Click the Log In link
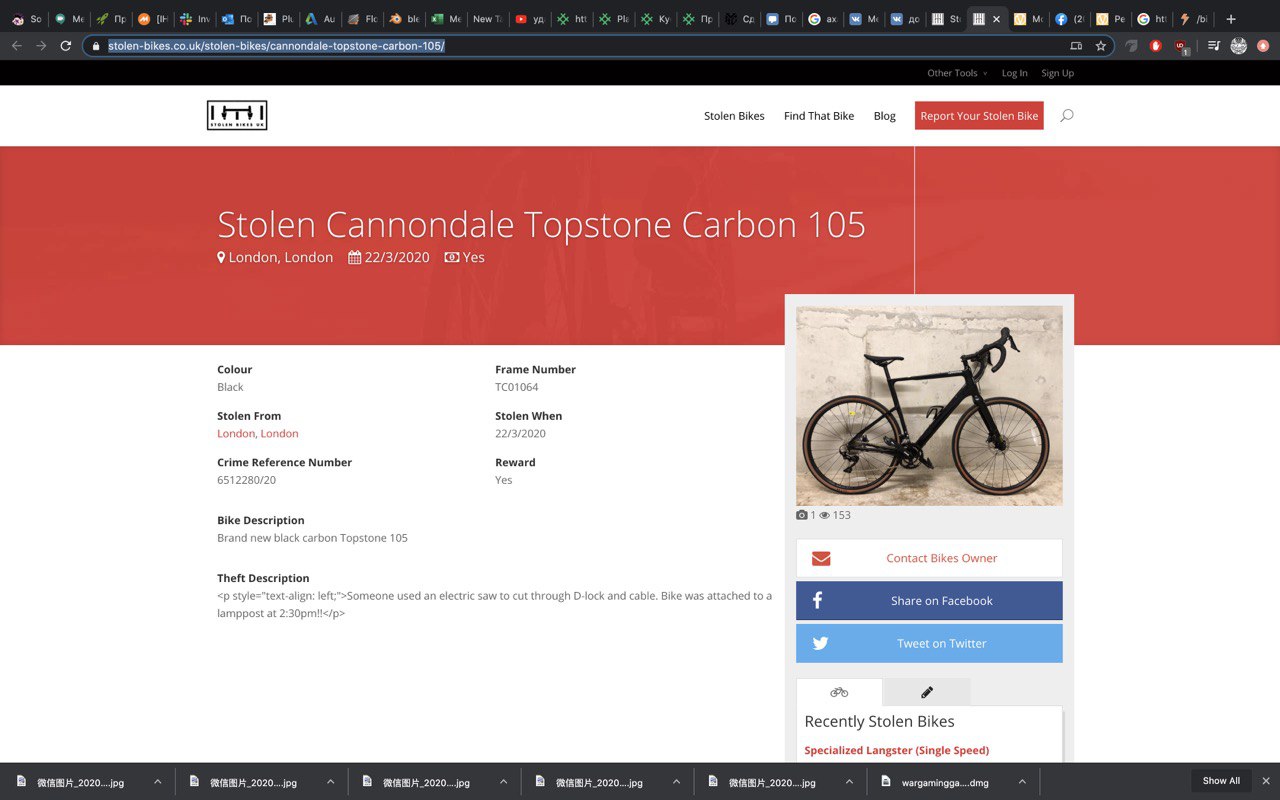 1015,73
